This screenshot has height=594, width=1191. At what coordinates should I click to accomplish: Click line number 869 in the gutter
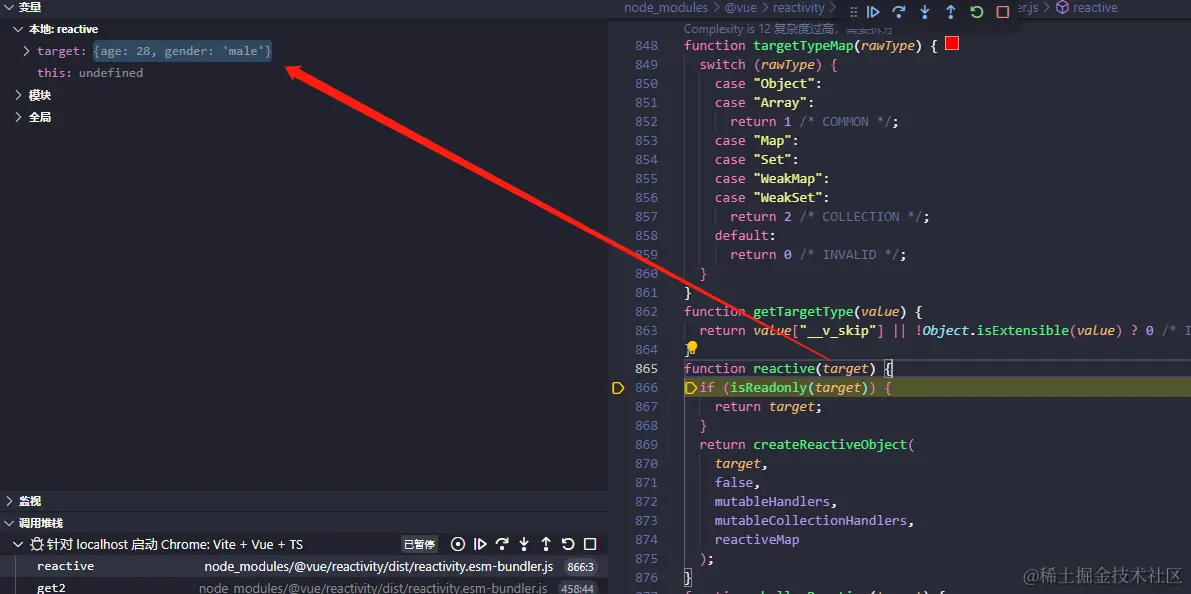tap(646, 444)
